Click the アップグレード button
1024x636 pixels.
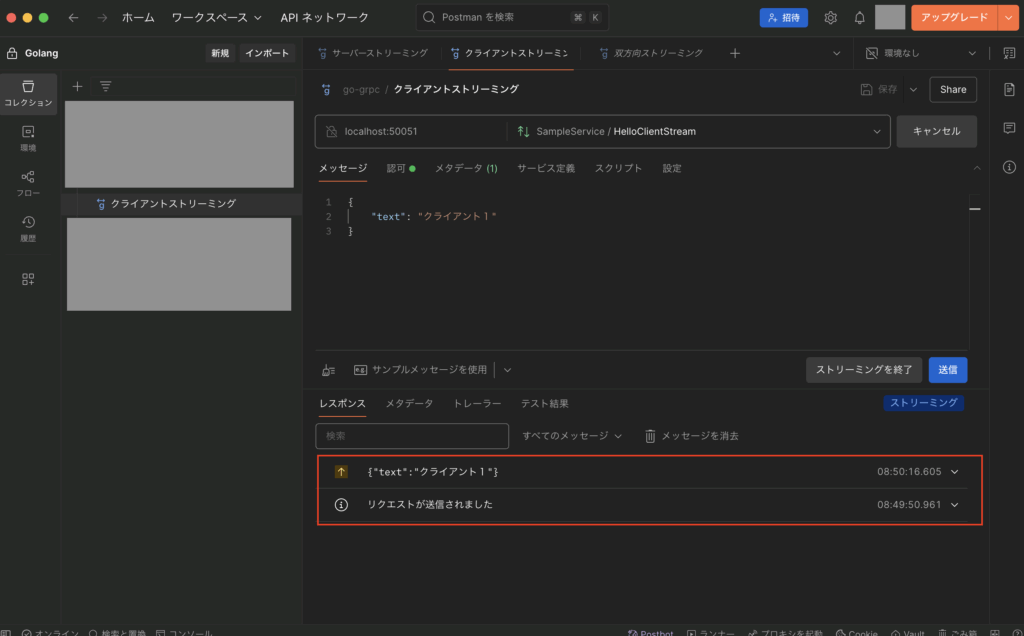coord(954,18)
